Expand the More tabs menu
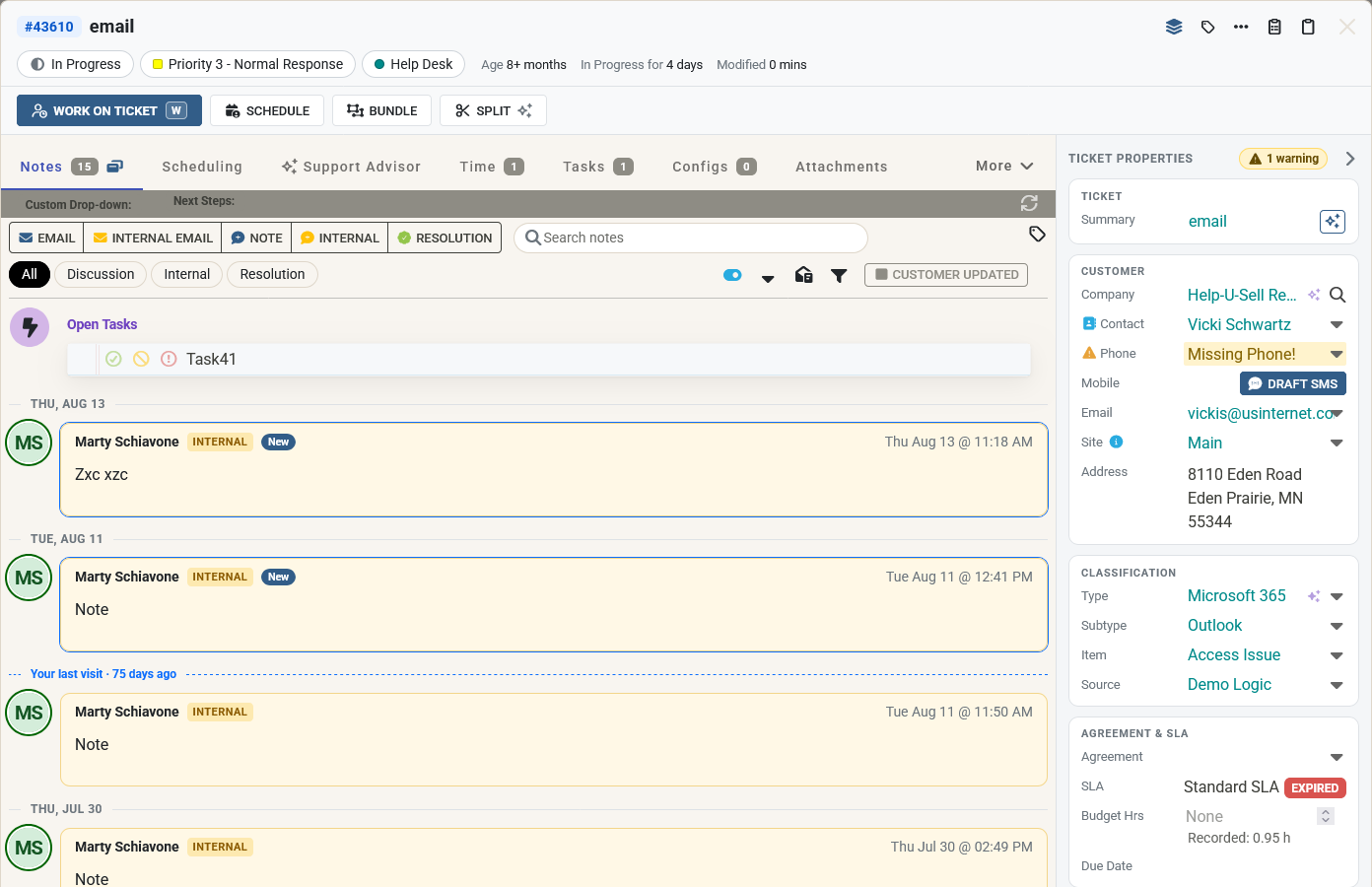1372x887 pixels. tap(1004, 167)
